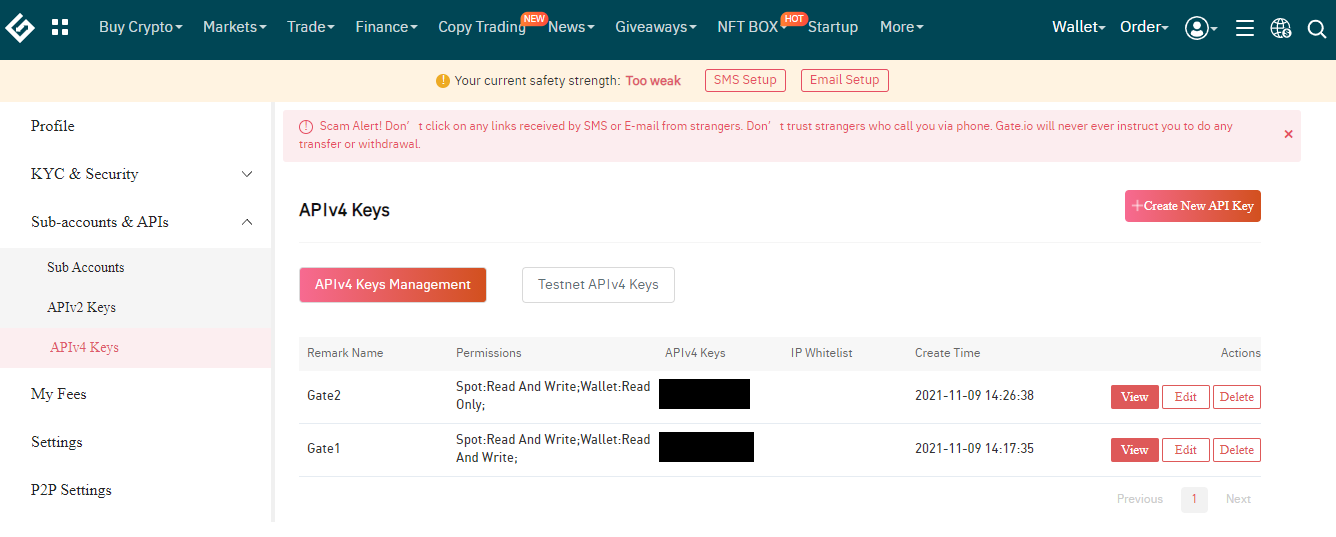The image size is (1336, 537).
Task: Click Gate2 permissions text
Action: [553, 396]
